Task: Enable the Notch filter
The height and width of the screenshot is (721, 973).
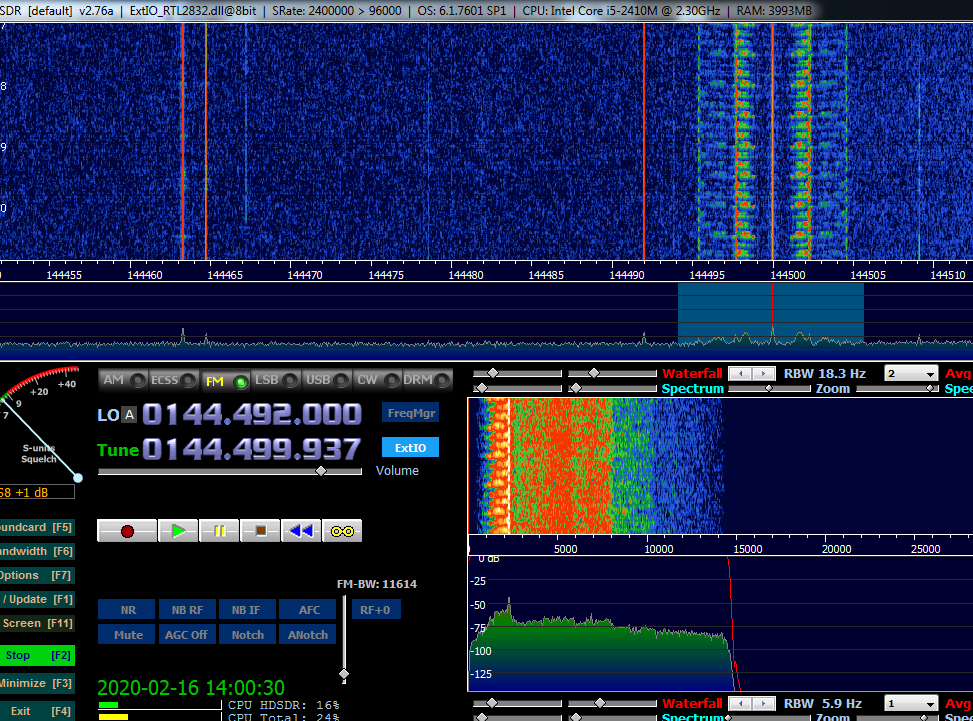Action: (246, 635)
